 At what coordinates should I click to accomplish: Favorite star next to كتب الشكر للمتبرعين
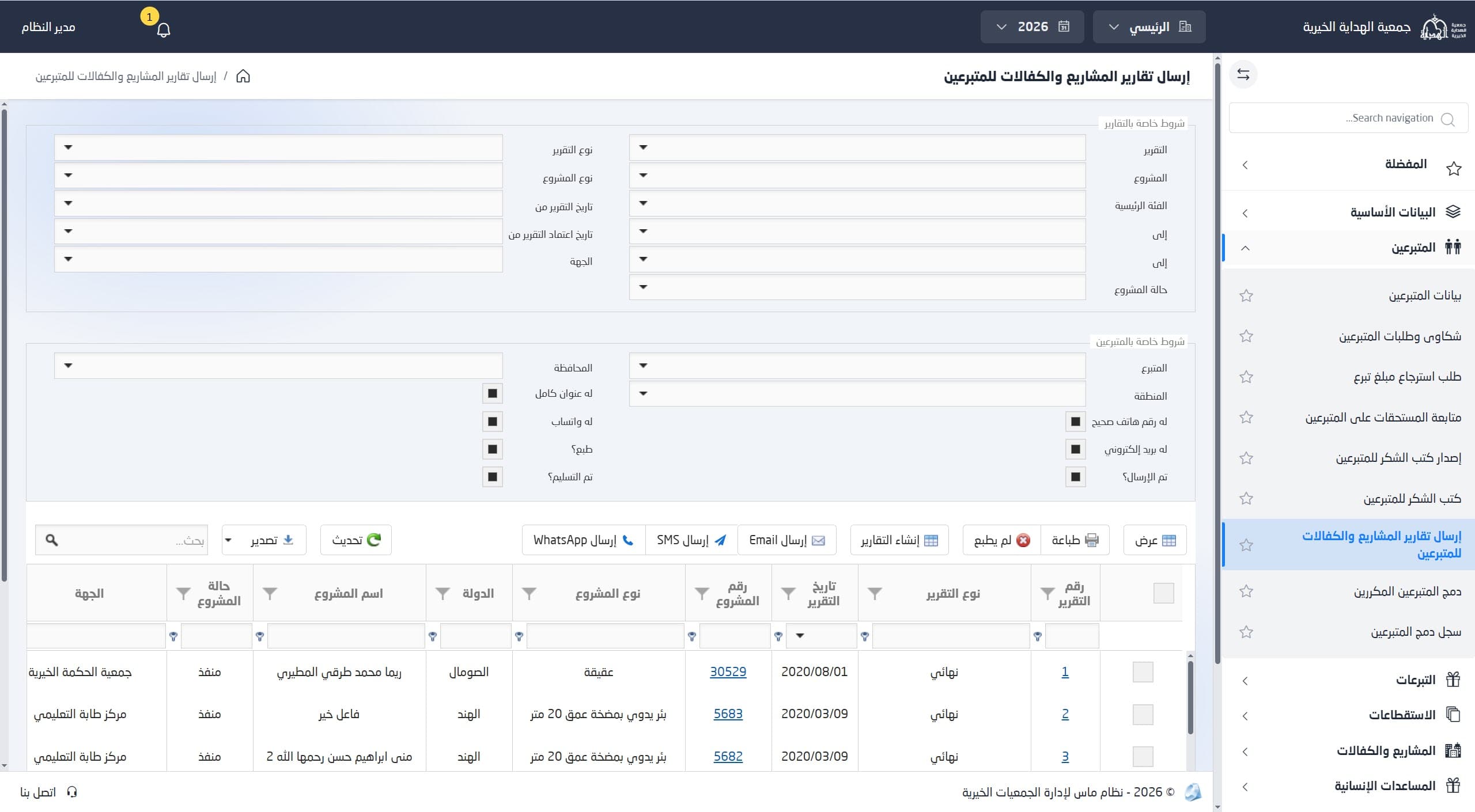(1246, 499)
